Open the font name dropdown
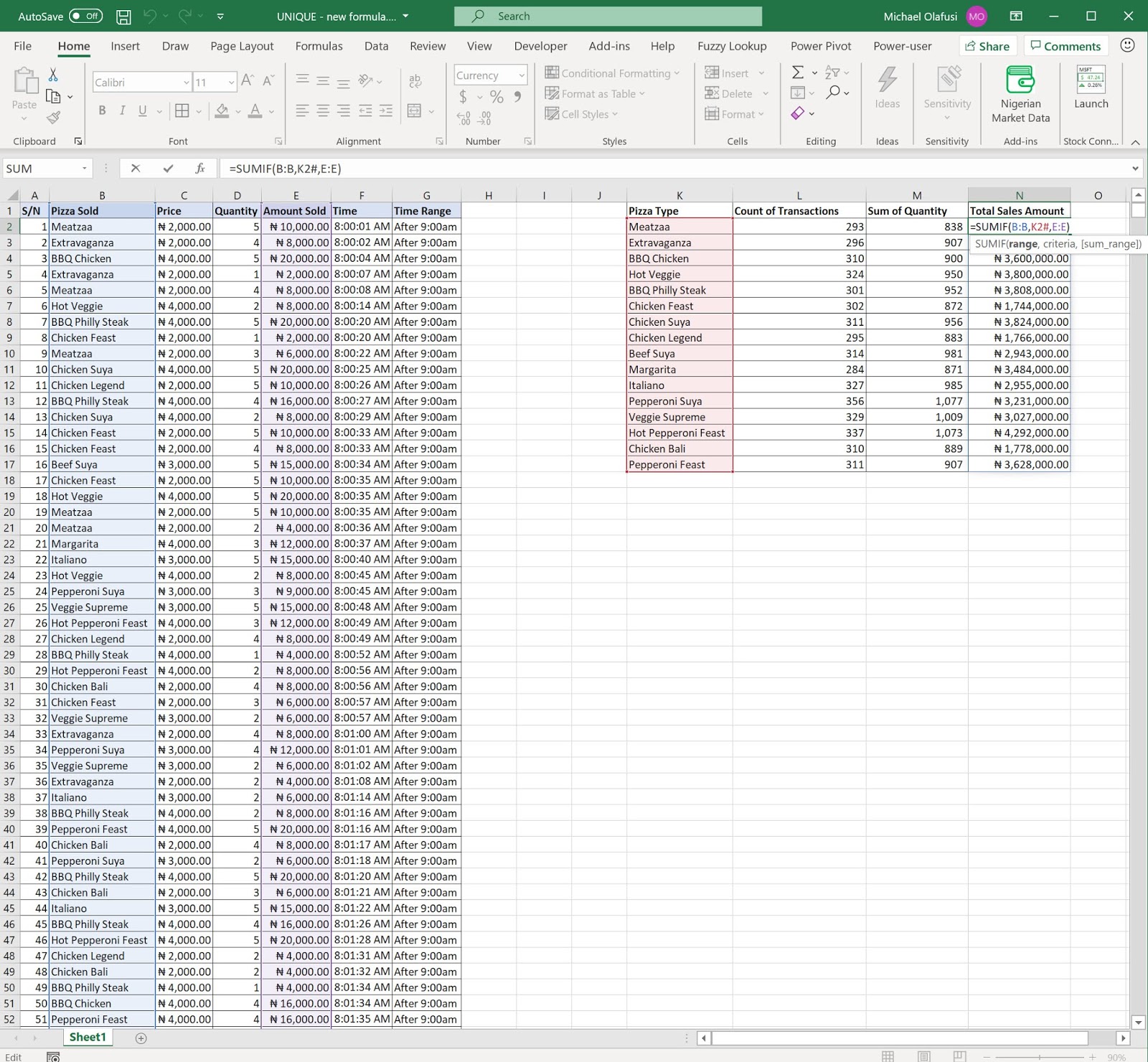This screenshot has width=1148, height=1062. click(x=187, y=82)
